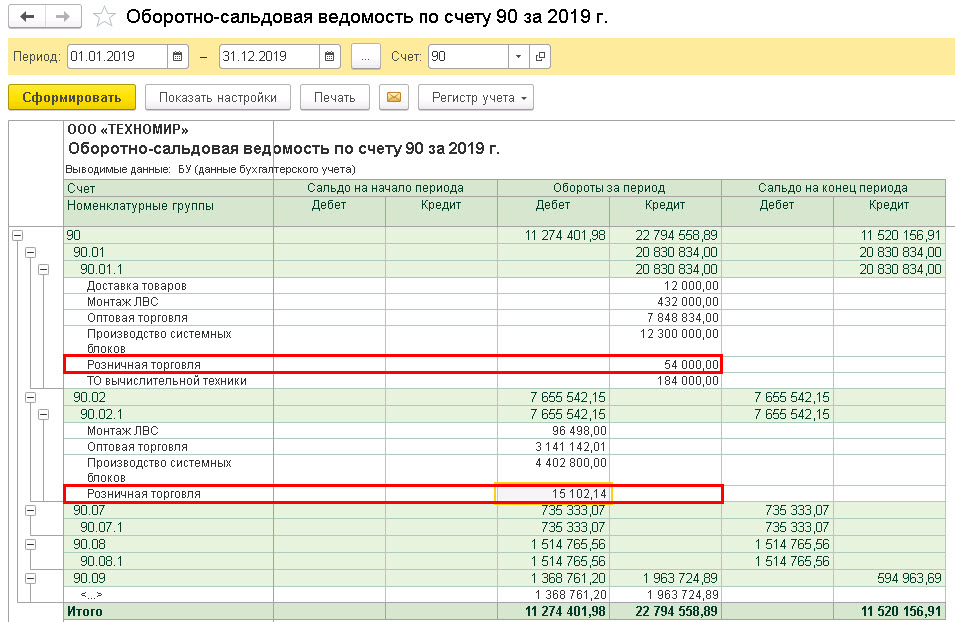Open the Счет dropdown list arrow
This screenshot has height=622, width=955.
(x=518, y=57)
